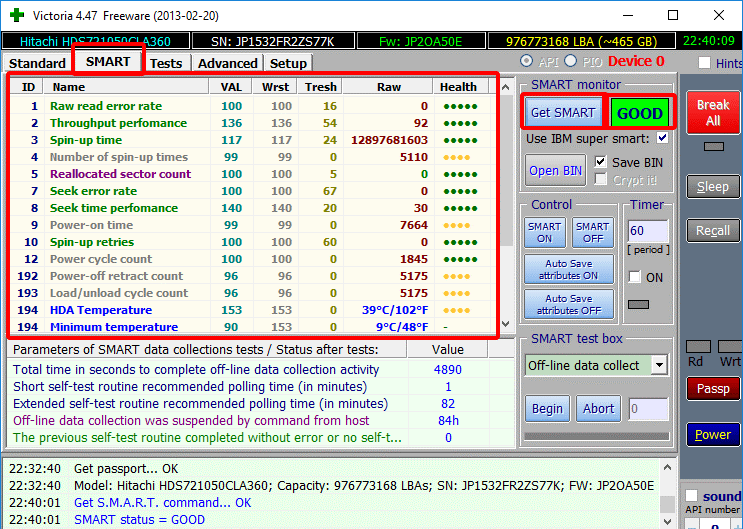Click scroll down arrow in the log panel

[667, 521]
